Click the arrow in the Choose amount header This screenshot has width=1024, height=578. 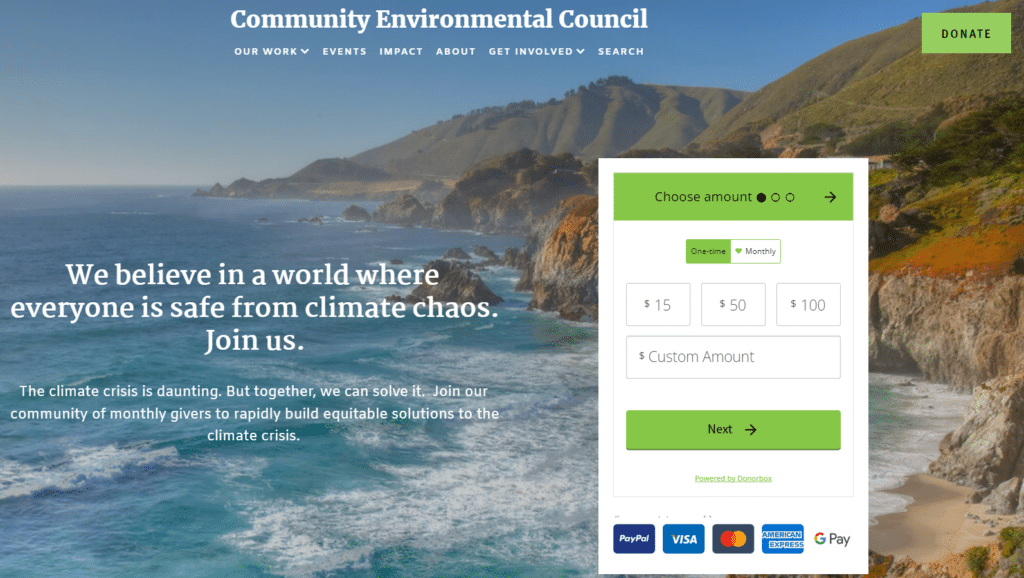click(x=830, y=197)
